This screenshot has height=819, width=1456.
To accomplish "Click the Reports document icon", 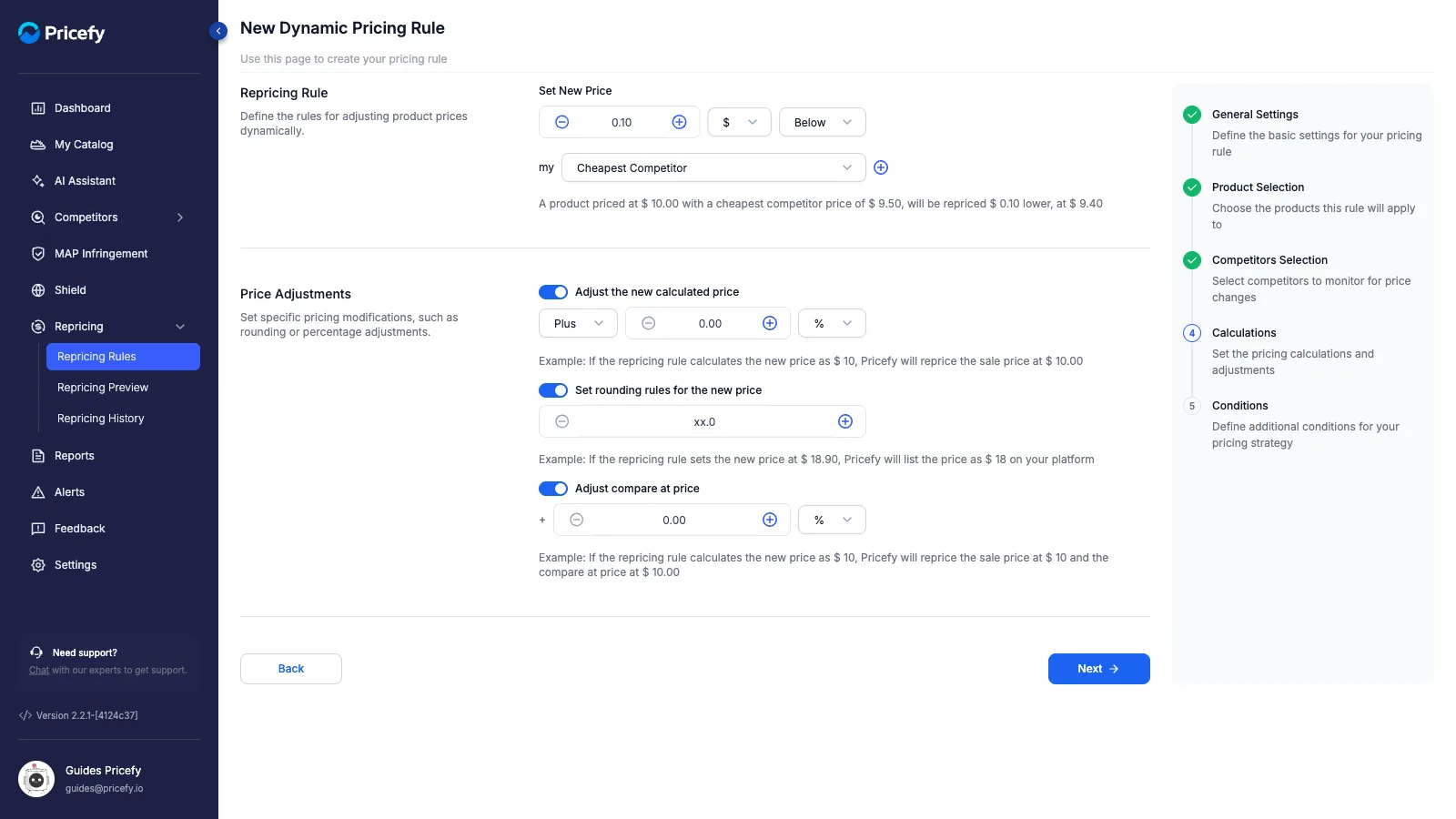I will click(38, 456).
